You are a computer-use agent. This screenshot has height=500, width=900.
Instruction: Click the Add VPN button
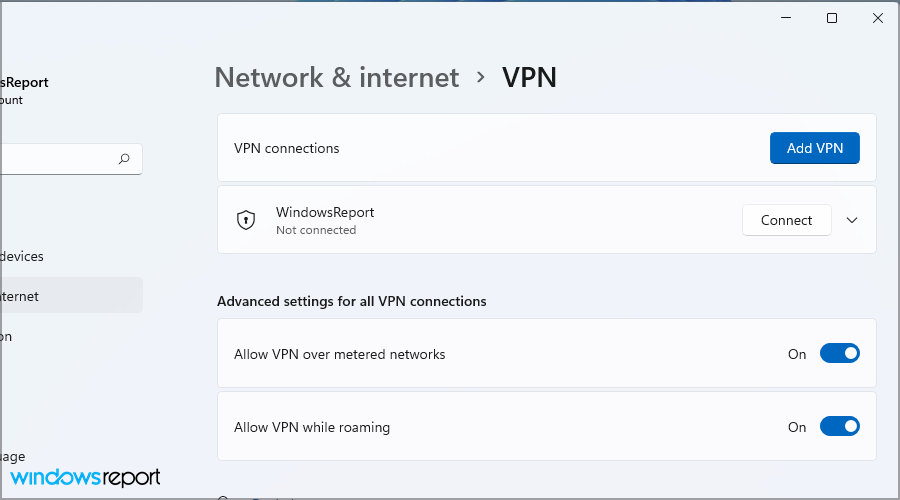814,148
